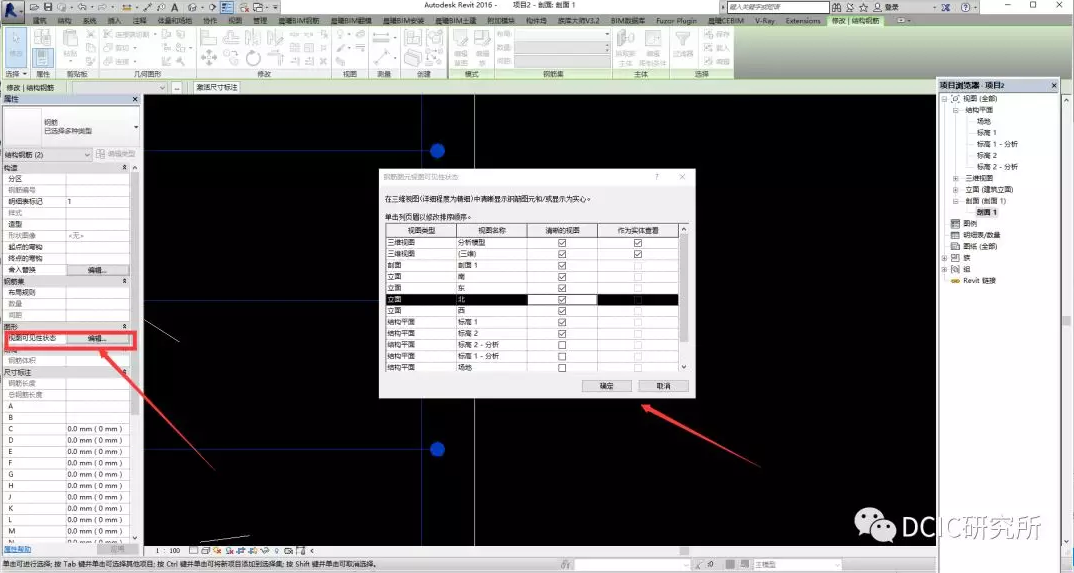Open the 插入 ribbon tab
1074x573 pixels.
(x=114, y=21)
